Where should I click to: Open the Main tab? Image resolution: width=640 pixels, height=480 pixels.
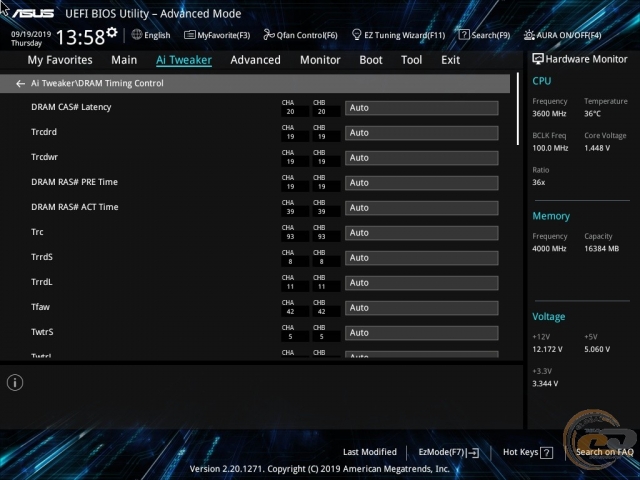(x=124, y=60)
